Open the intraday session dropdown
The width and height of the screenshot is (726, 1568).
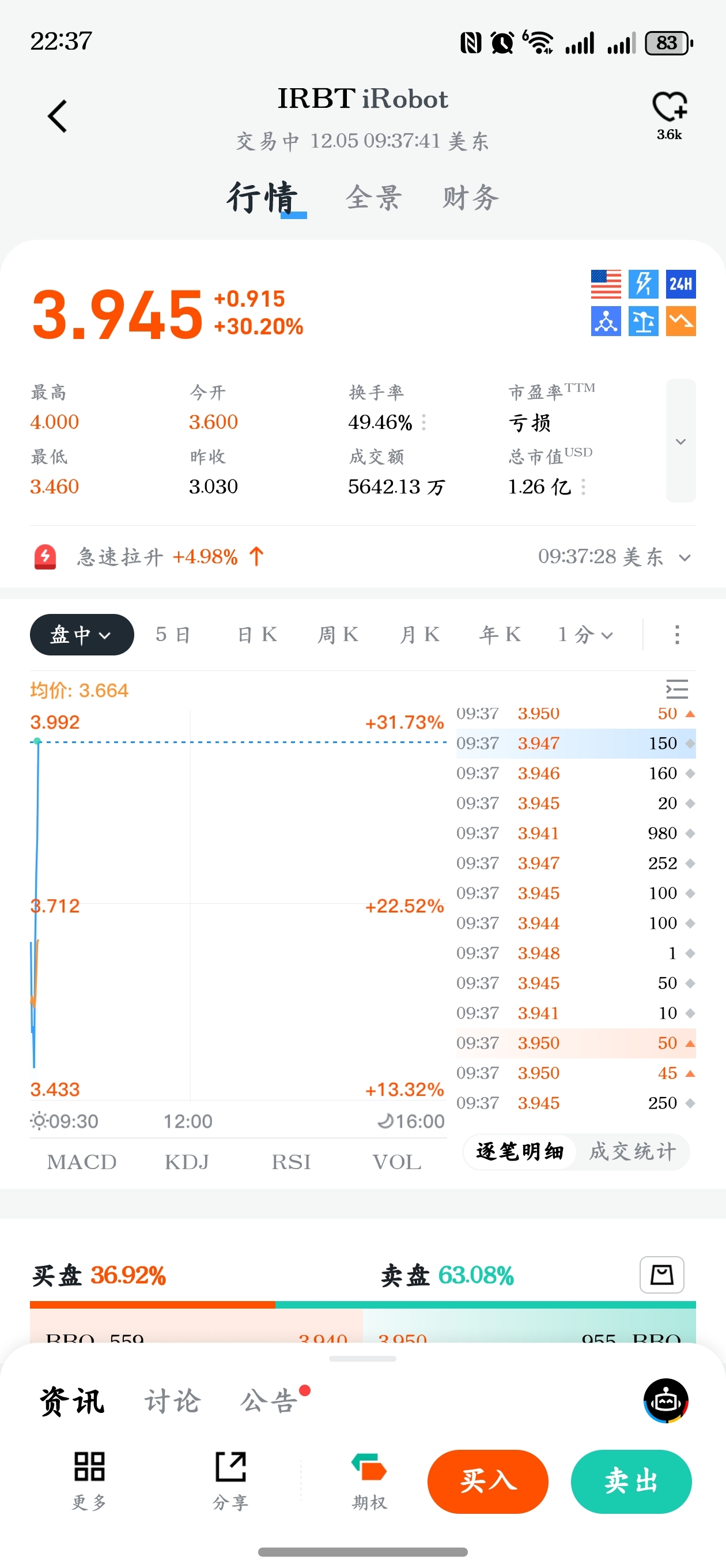tap(82, 635)
